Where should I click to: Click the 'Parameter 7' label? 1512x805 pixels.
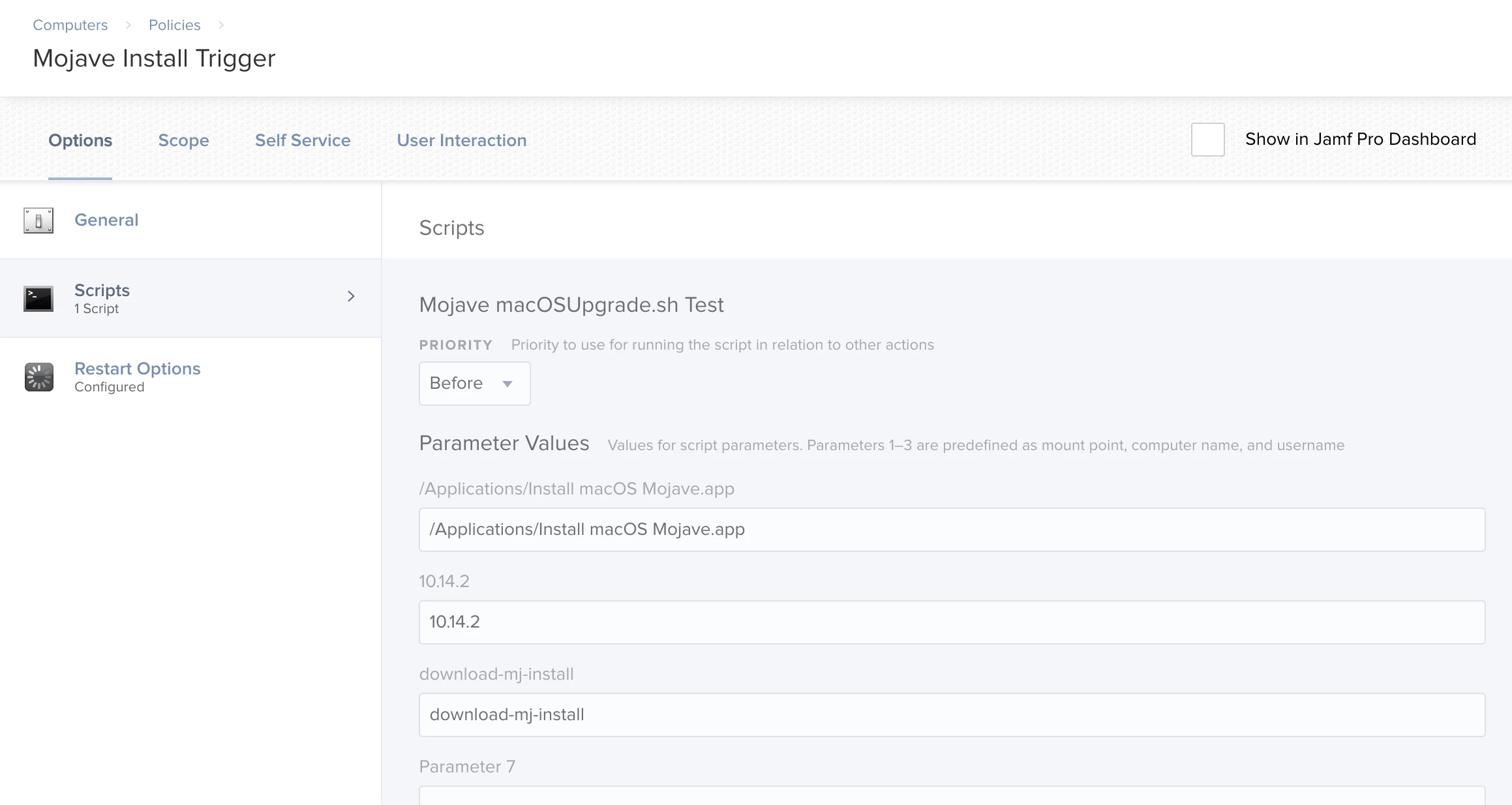[467, 767]
